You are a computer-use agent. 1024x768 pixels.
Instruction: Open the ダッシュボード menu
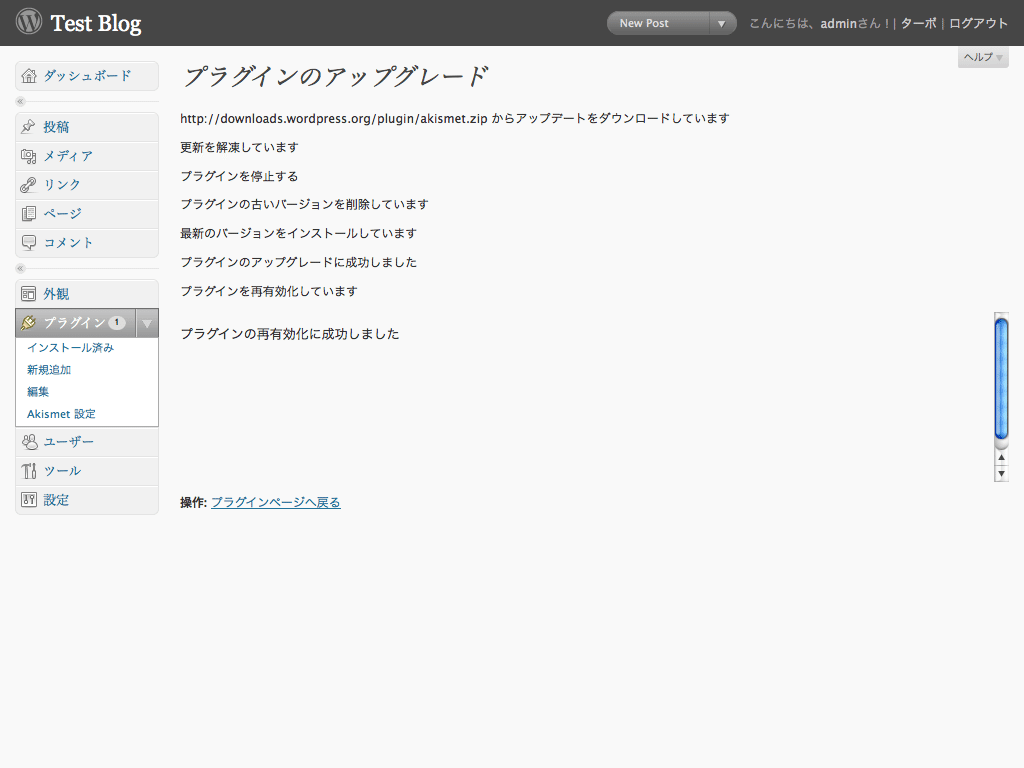(x=87, y=76)
